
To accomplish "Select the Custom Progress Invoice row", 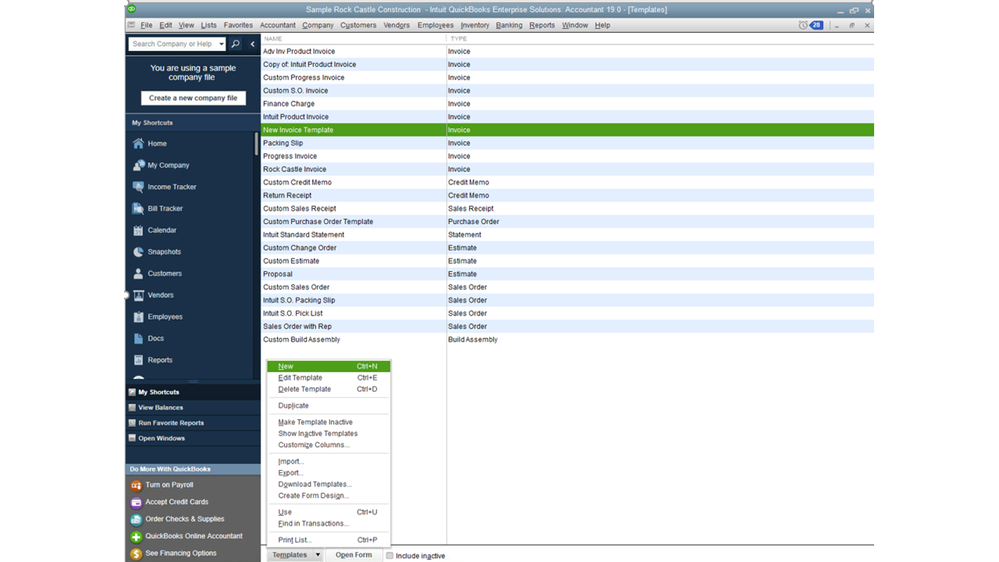I will coord(567,78).
